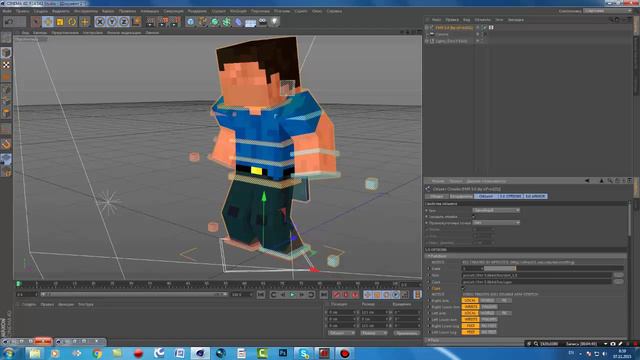Activate the Move tool in top toolbar
The width and height of the screenshot is (640, 360).
pyautogui.click(x=48, y=22)
